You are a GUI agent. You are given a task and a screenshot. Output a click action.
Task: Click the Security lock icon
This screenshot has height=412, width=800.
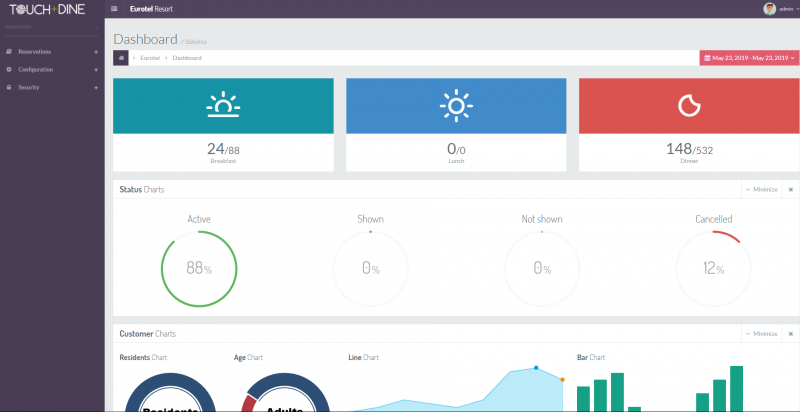(9, 87)
